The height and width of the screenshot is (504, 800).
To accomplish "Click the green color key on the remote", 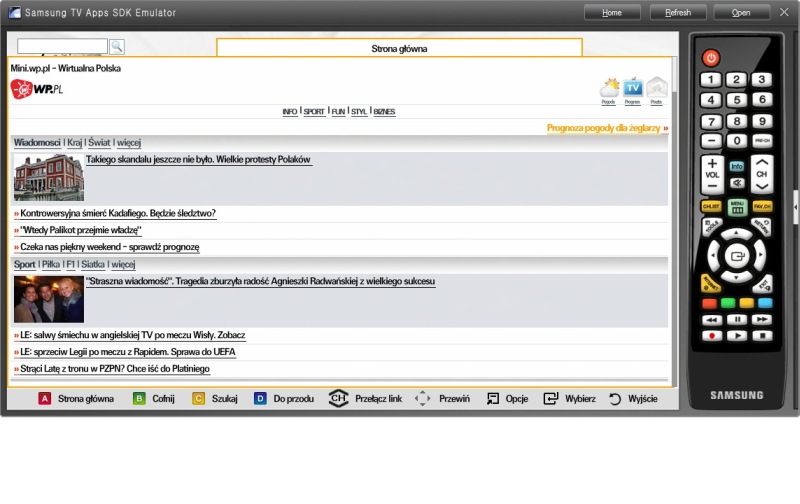I will (x=728, y=304).
